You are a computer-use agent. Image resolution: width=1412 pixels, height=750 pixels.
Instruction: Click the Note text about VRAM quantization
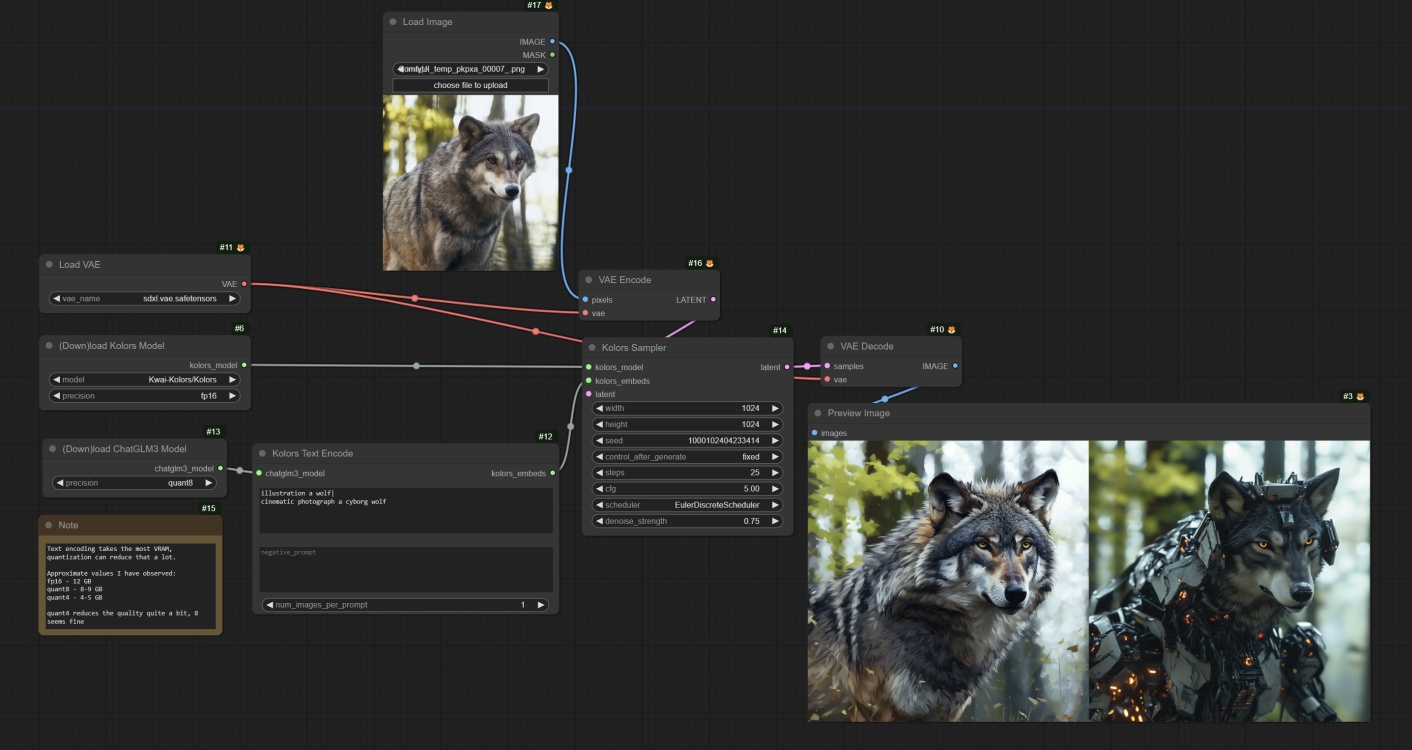coord(130,585)
